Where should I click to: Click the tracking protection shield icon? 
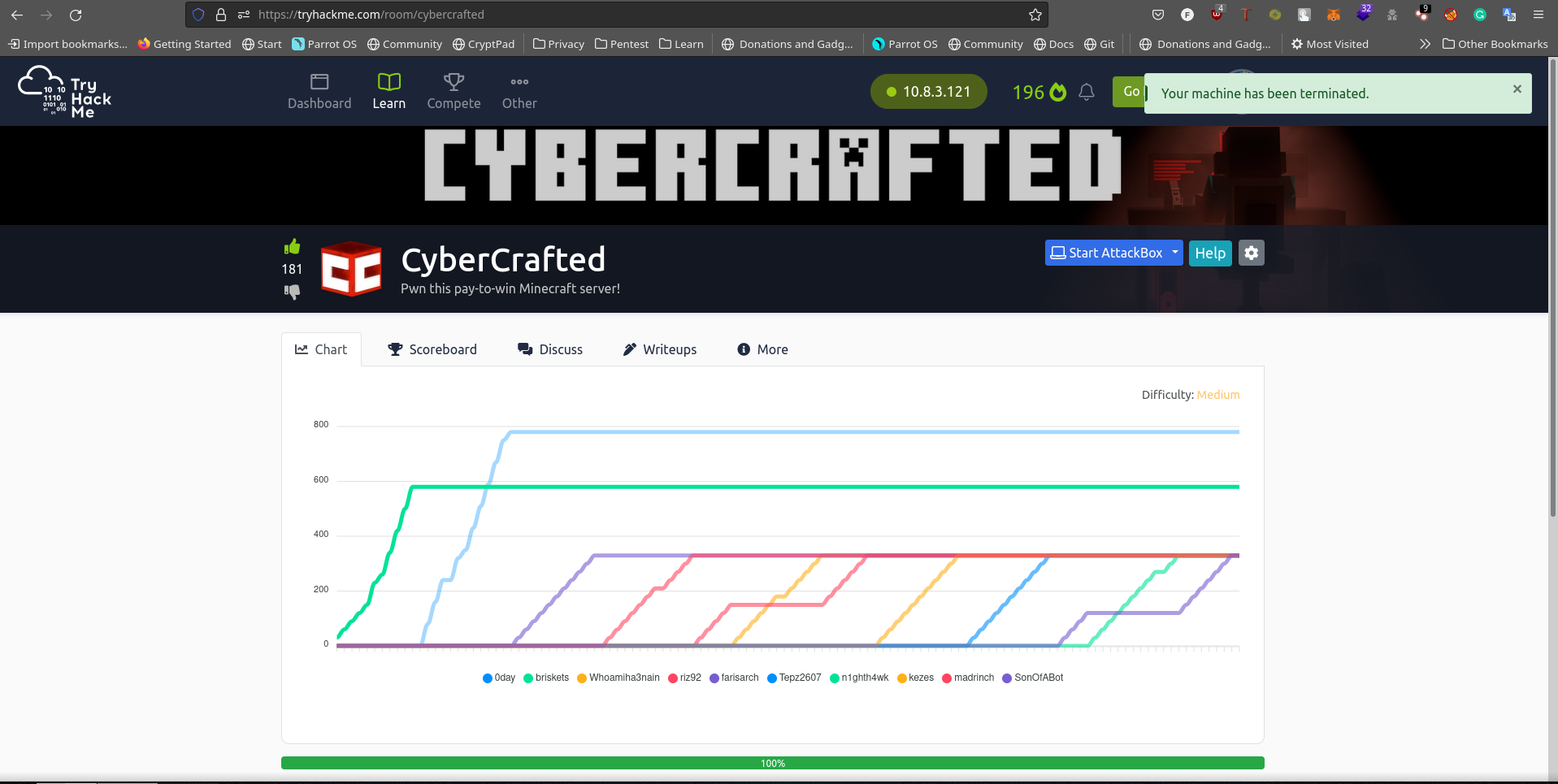[x=198, y=15]
